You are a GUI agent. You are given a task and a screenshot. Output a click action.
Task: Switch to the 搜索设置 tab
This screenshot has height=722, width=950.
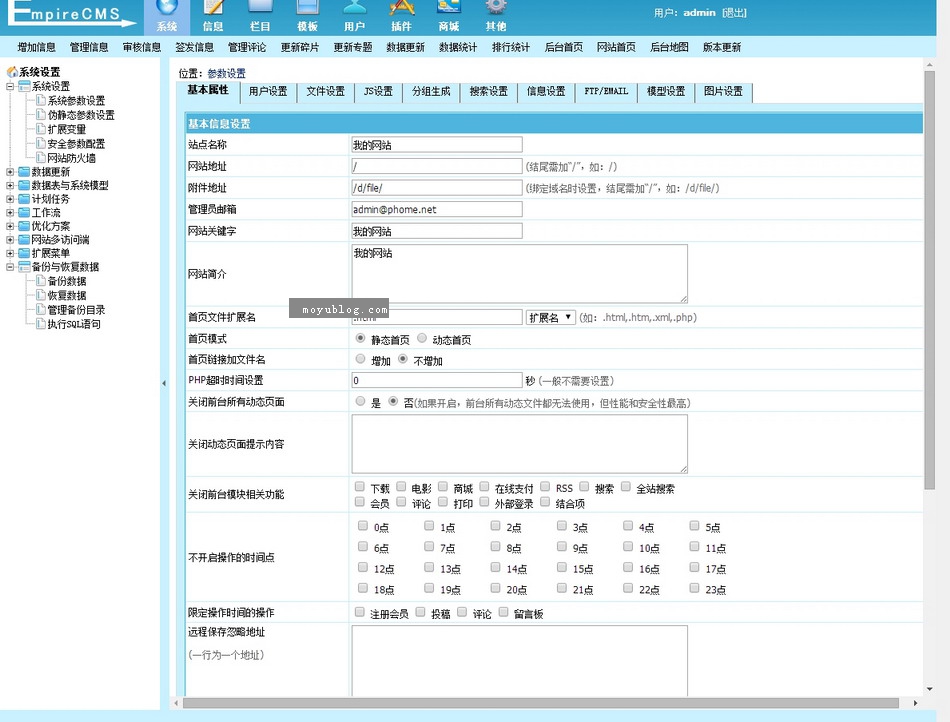488,91
